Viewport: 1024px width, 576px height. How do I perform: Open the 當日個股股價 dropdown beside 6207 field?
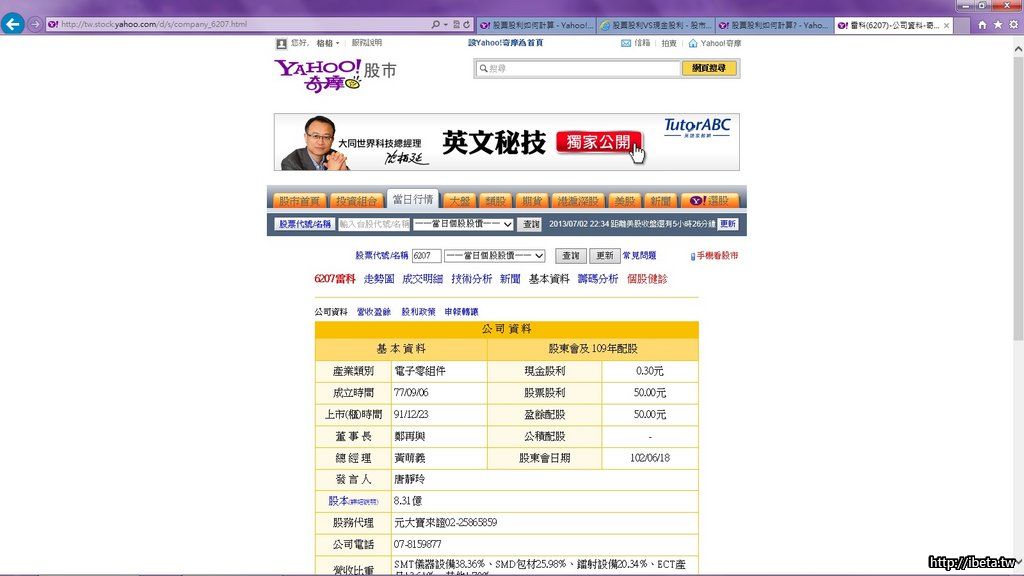(539, 256)
